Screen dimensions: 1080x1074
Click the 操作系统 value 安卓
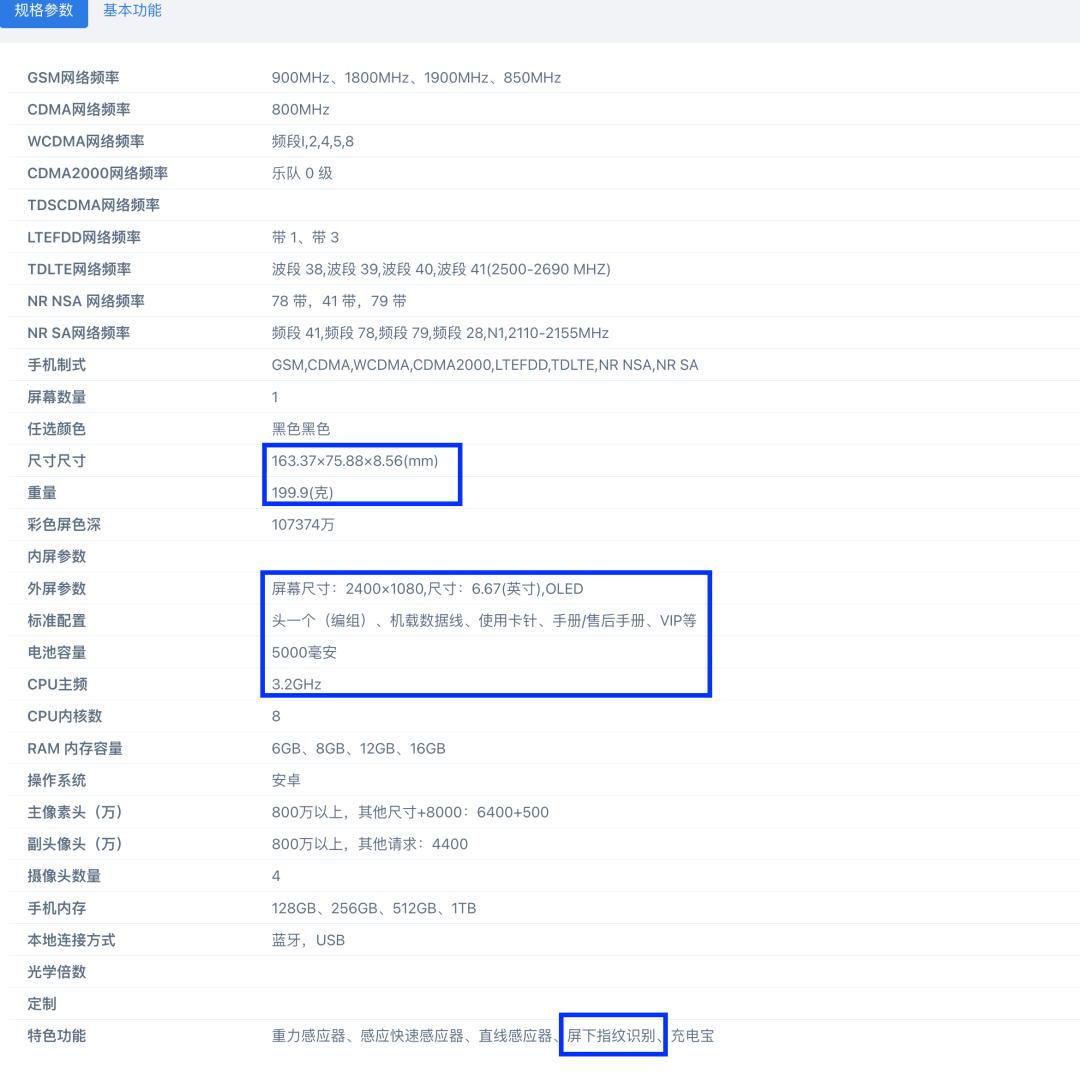pyautogui.click(x=286, y=780)
